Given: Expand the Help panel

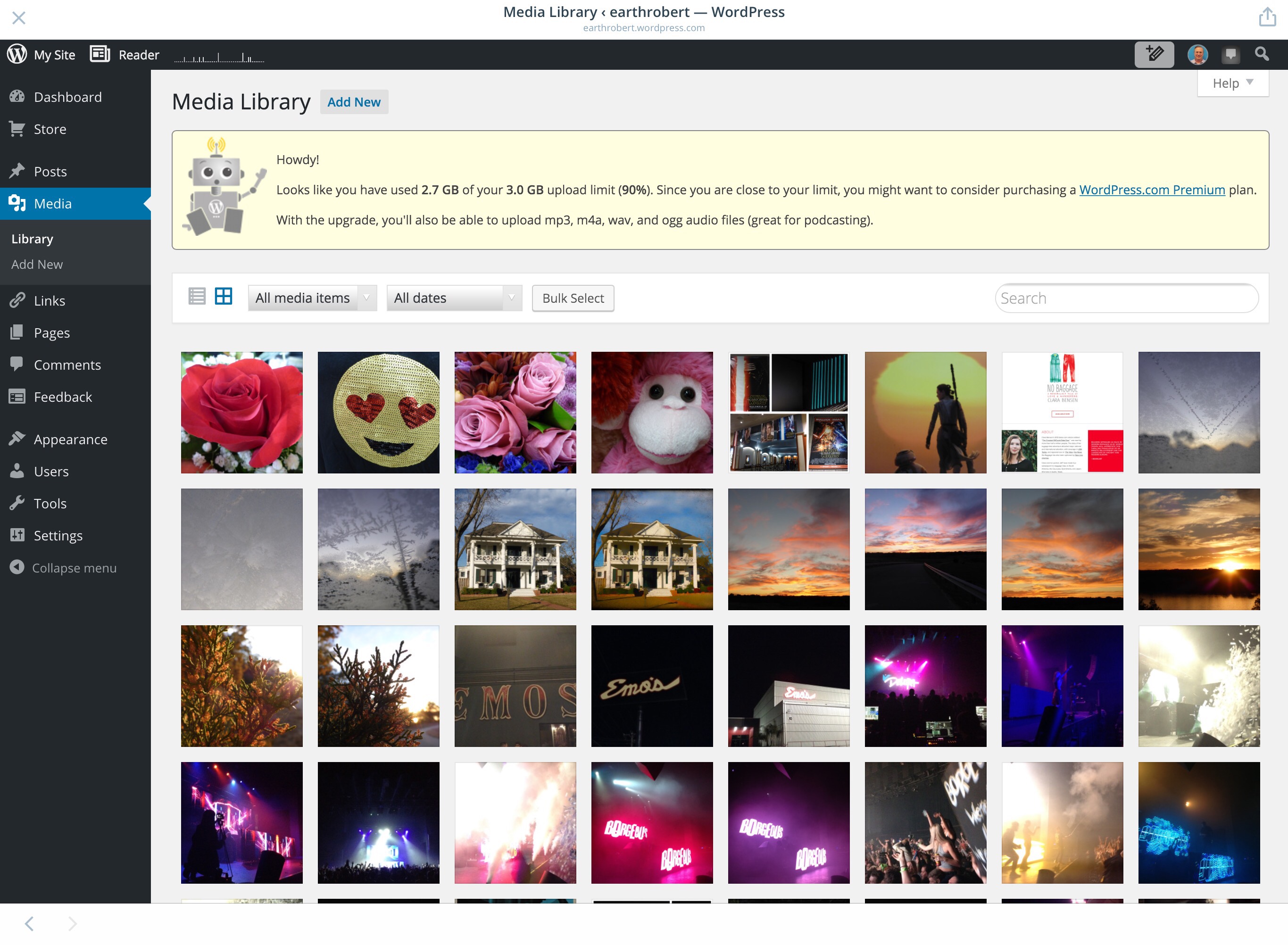Looking at the screenshot, I should pos(1232,83).
